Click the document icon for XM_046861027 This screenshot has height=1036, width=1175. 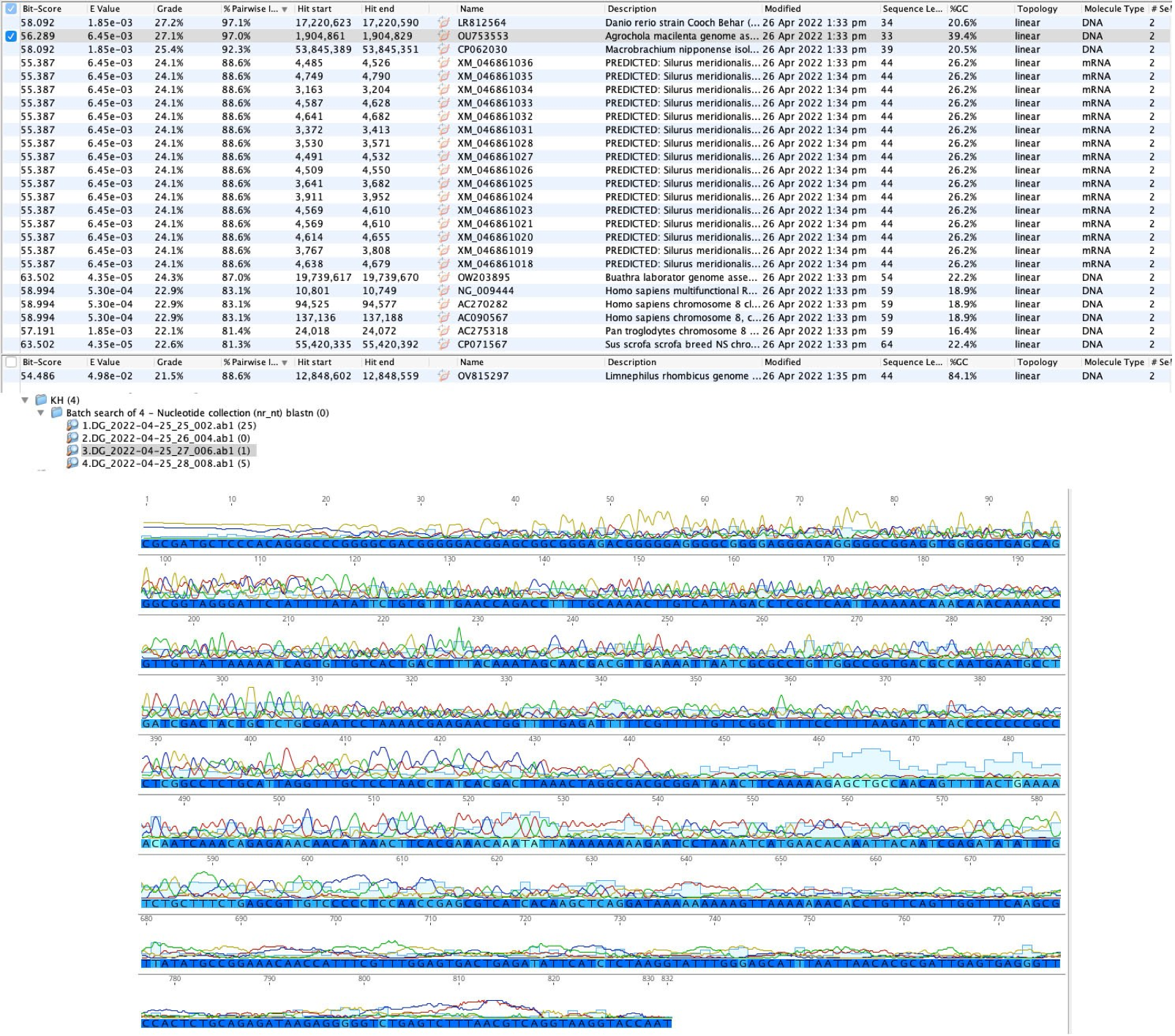(x=443, y=157)
